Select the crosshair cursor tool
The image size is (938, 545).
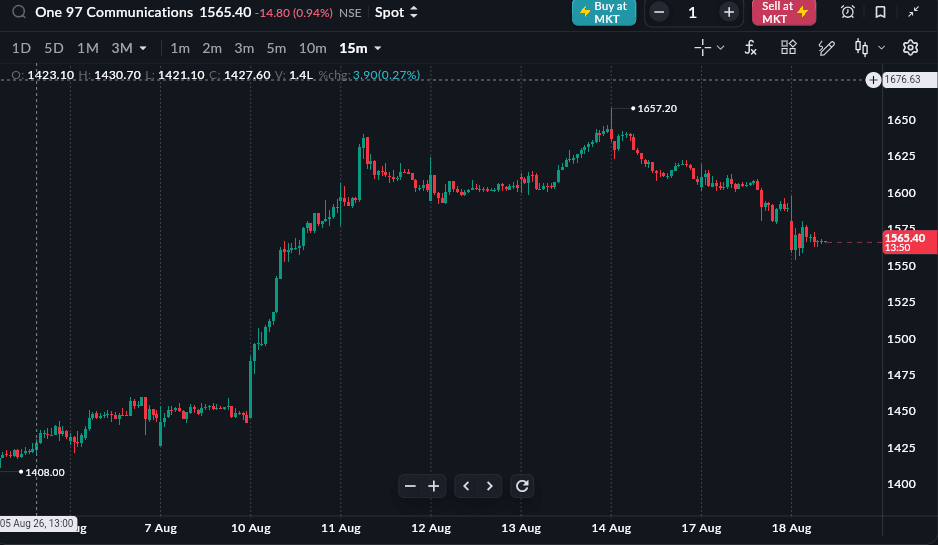[x=703, y=48]
